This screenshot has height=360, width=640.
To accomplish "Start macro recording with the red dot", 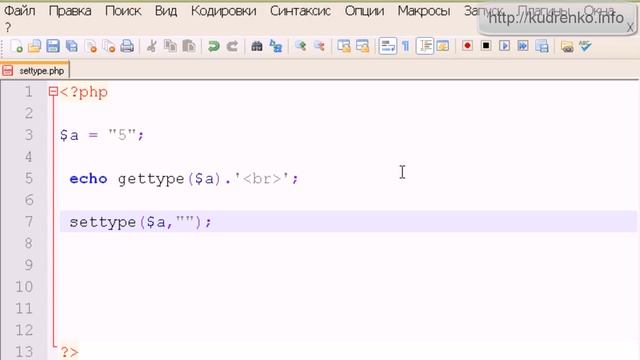I will click(x=467, y=46).
